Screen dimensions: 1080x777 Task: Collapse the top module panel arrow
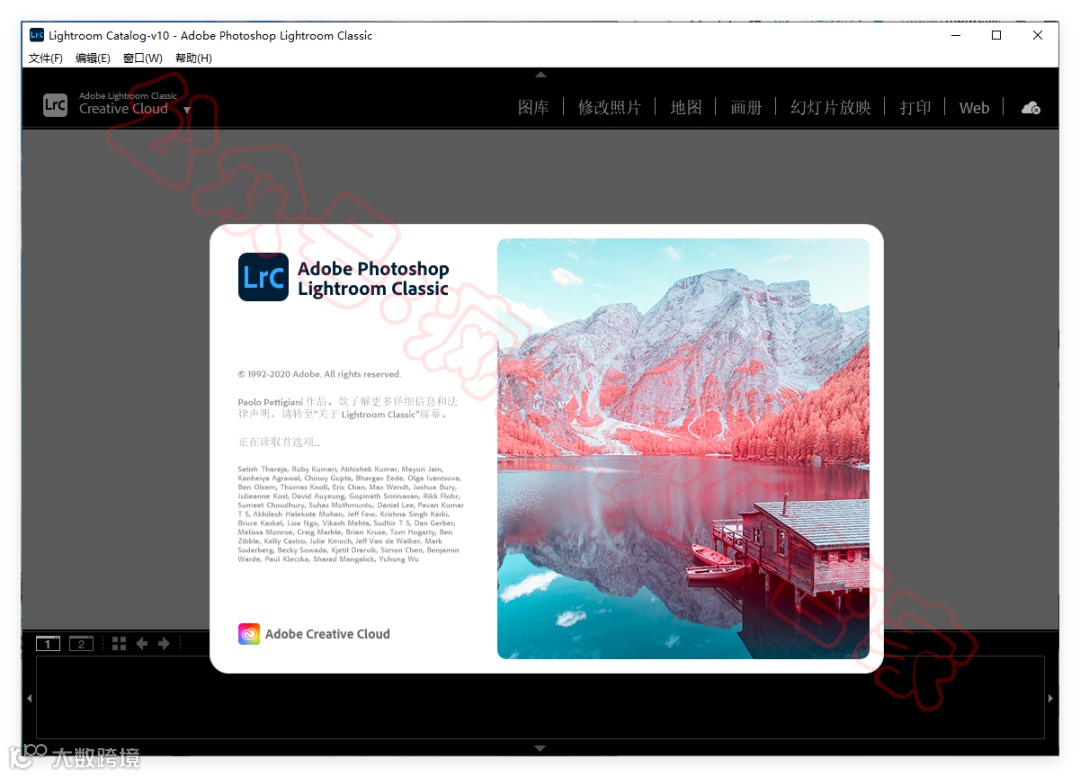point(541,74)
